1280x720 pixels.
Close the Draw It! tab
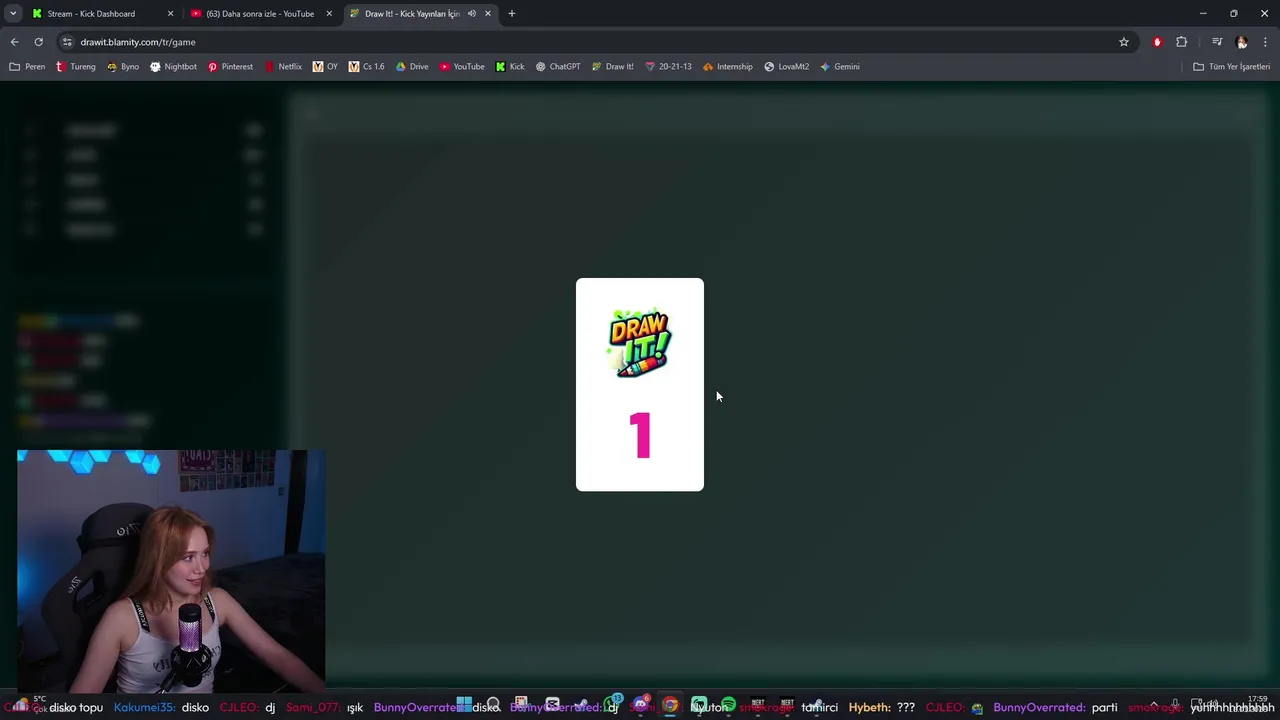488,14
